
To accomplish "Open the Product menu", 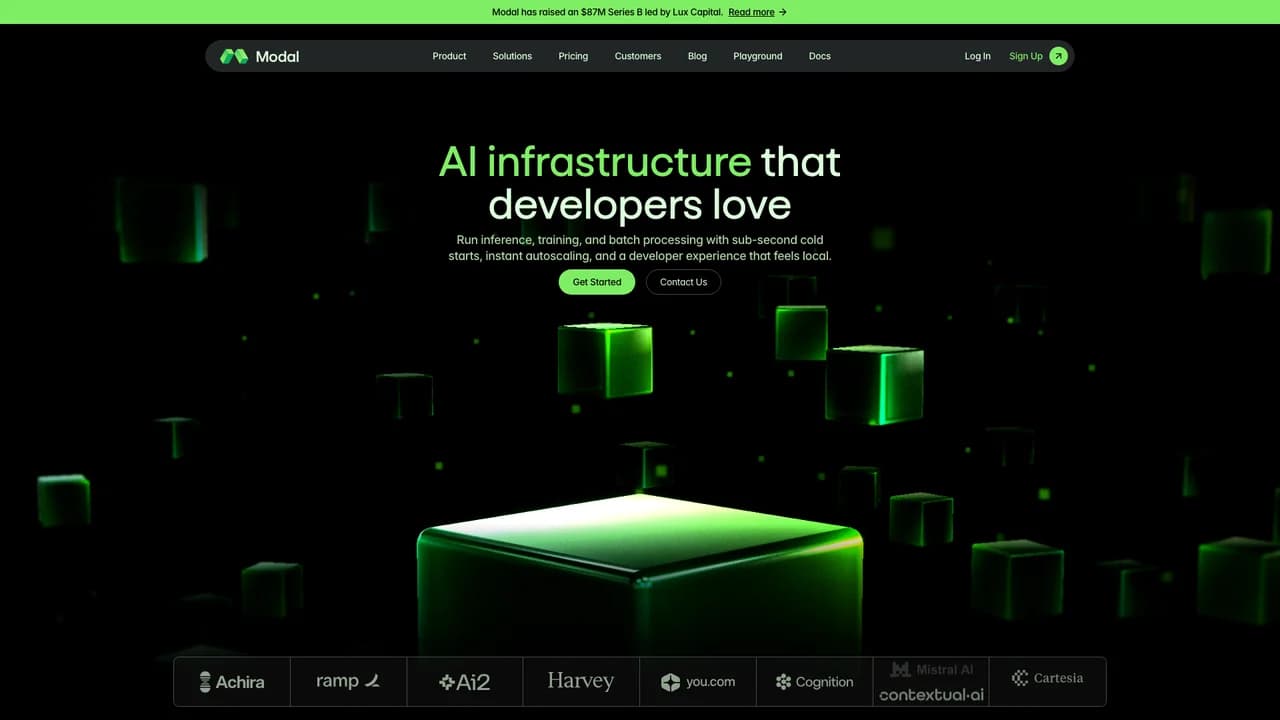I will click(449, 56).
